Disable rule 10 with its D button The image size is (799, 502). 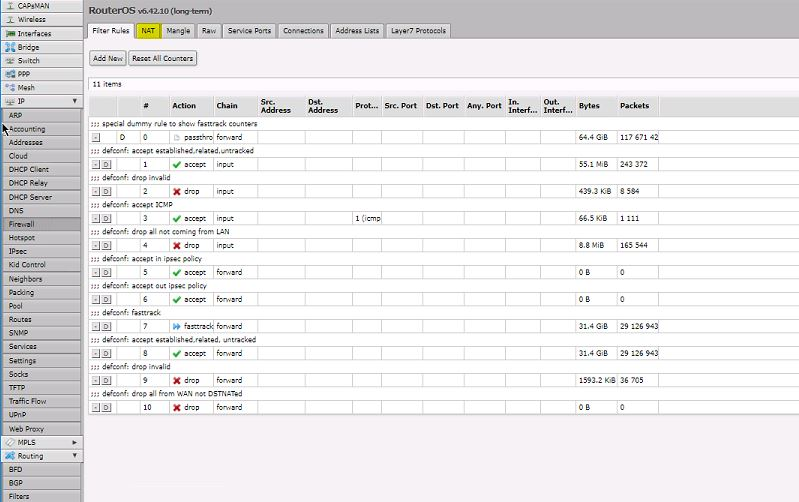(106, 408)
